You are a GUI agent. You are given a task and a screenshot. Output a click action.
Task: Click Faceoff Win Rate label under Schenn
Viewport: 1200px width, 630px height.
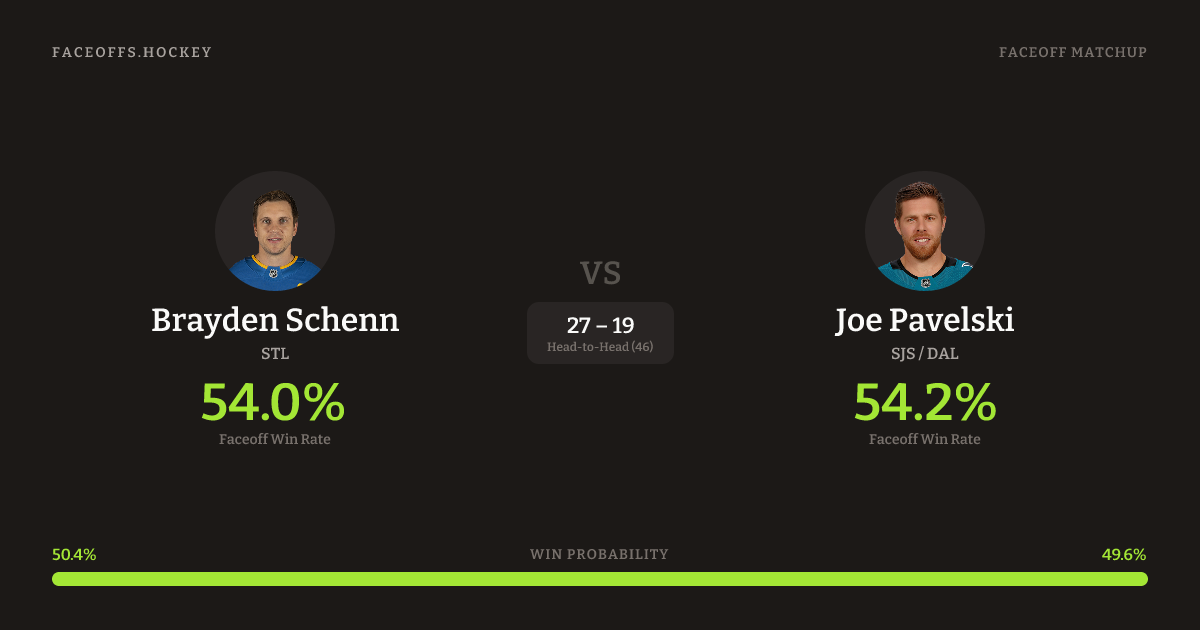pyautogui.click(x=275, y=439)
